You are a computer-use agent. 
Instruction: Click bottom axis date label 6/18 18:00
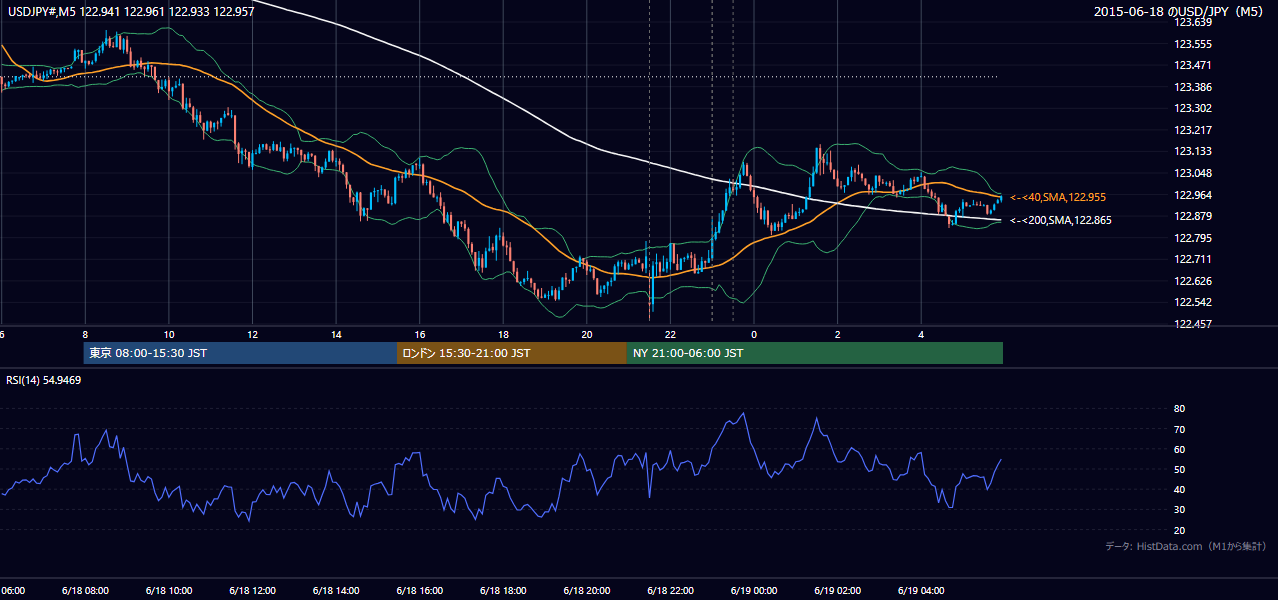point(503,590)
